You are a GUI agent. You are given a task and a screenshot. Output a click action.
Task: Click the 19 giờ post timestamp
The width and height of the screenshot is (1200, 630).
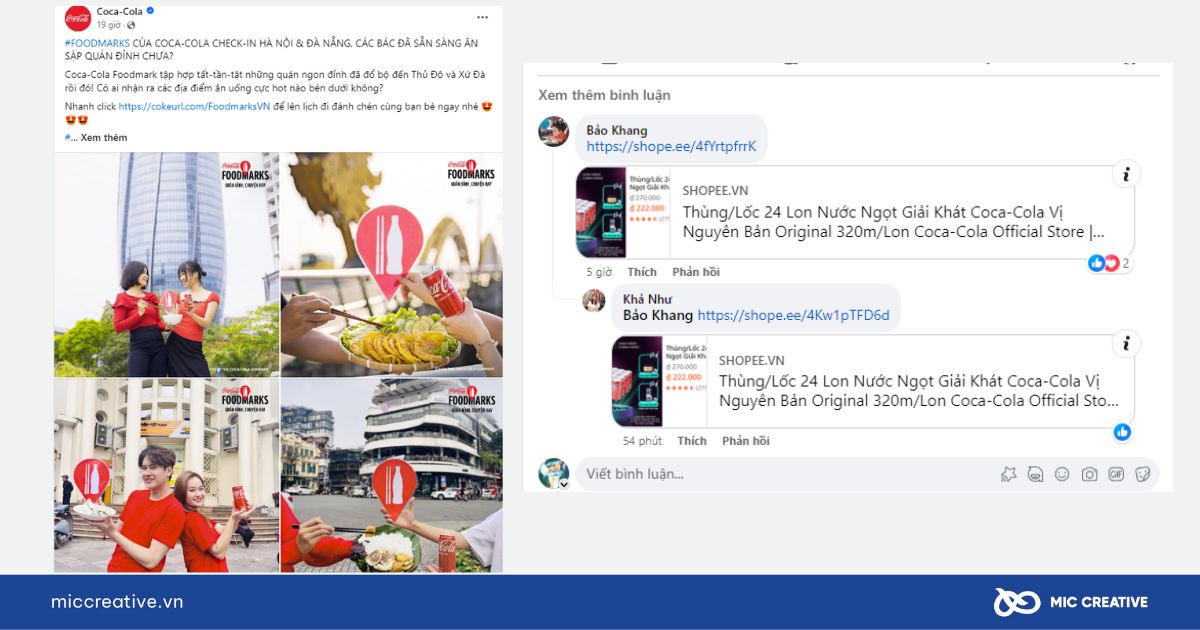(108, 25)
